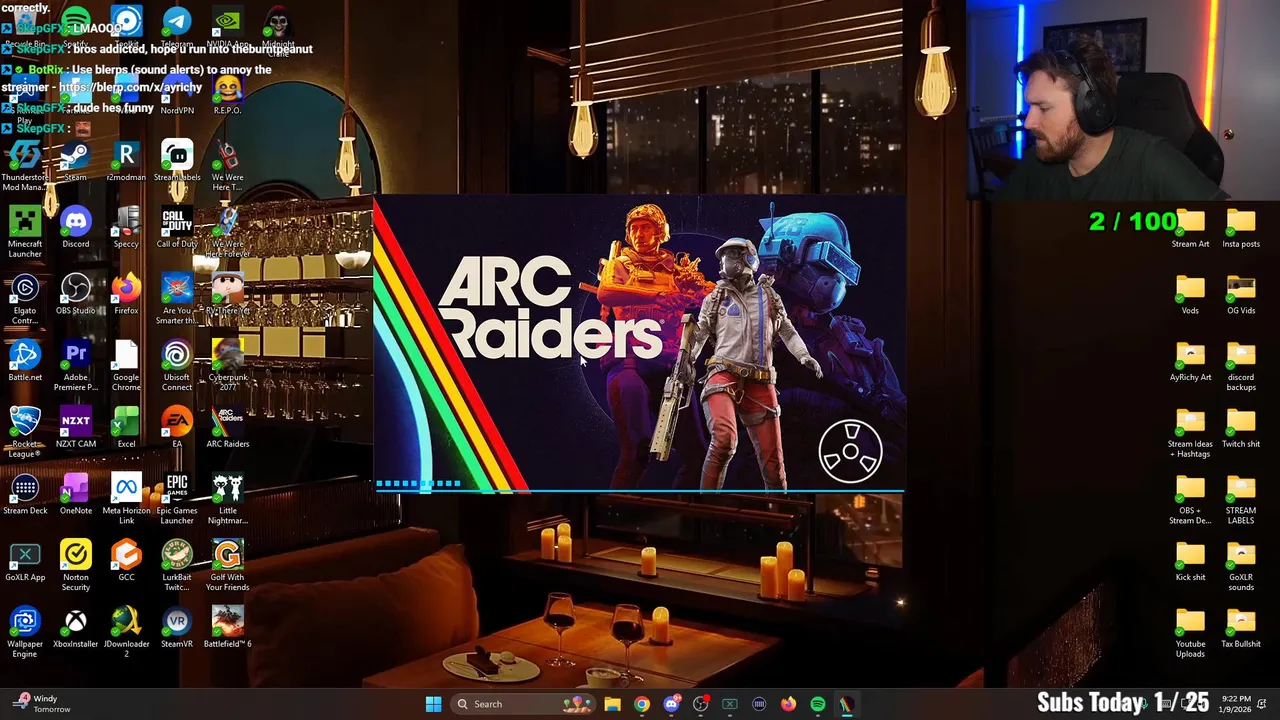Open the AyRichy Art folder
This screenshot has height=720, width=1280.
pyautogui.click(x=1190, y=361)
